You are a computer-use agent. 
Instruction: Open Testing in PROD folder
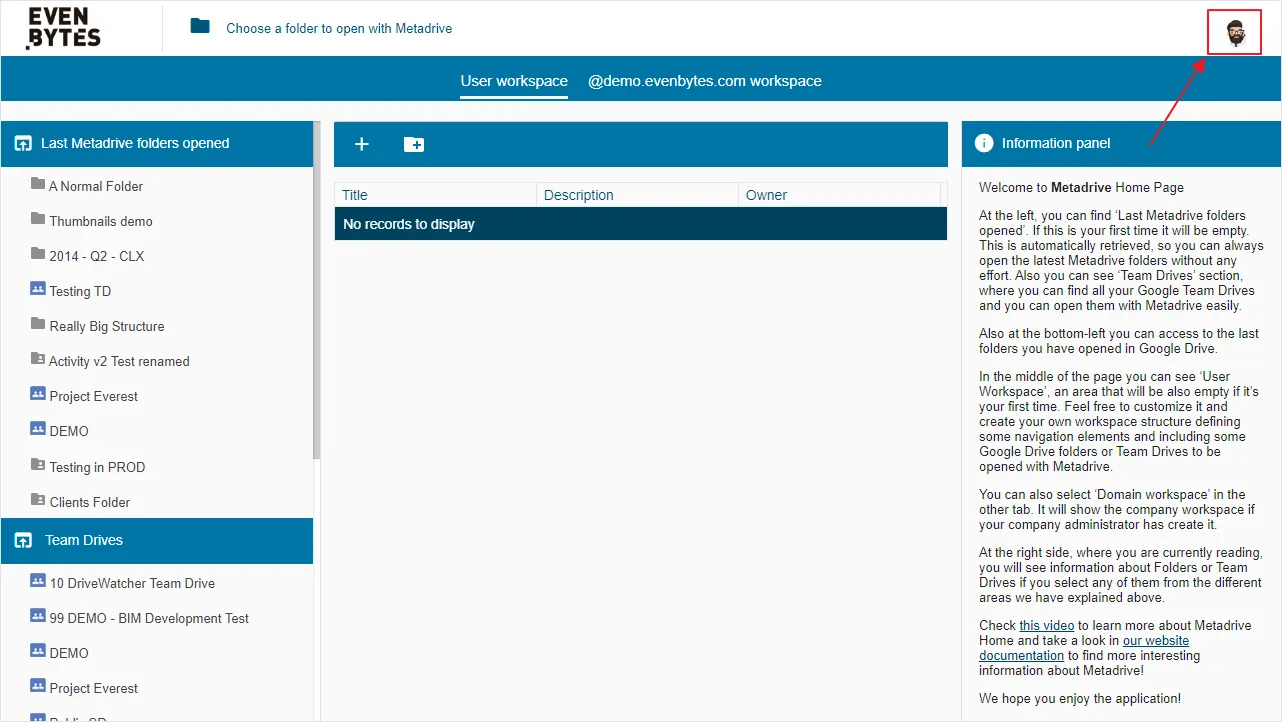point(97,467)
